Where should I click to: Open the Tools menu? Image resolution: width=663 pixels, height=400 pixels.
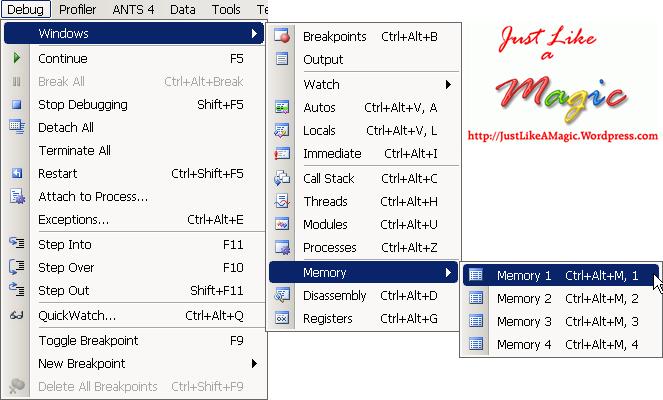[x=226, y=9]
